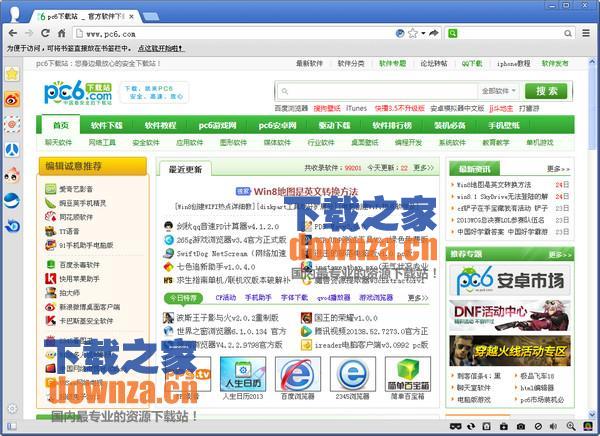Open Renren icon in left sidebar
The image size is (600, 436).
(12, 150)
